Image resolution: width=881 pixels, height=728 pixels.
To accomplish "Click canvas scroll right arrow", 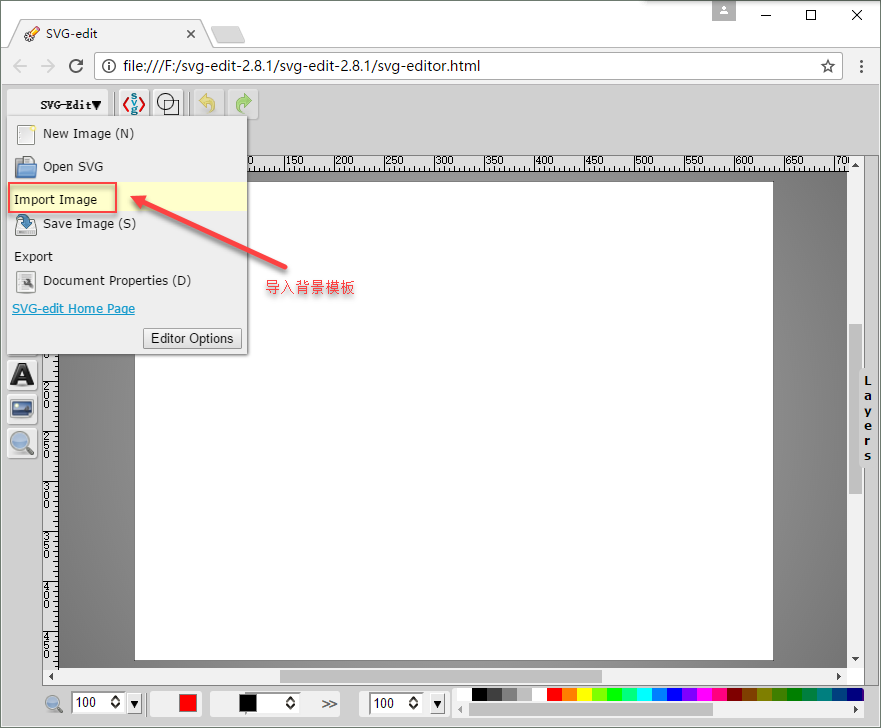I will [x=838, y=676].
